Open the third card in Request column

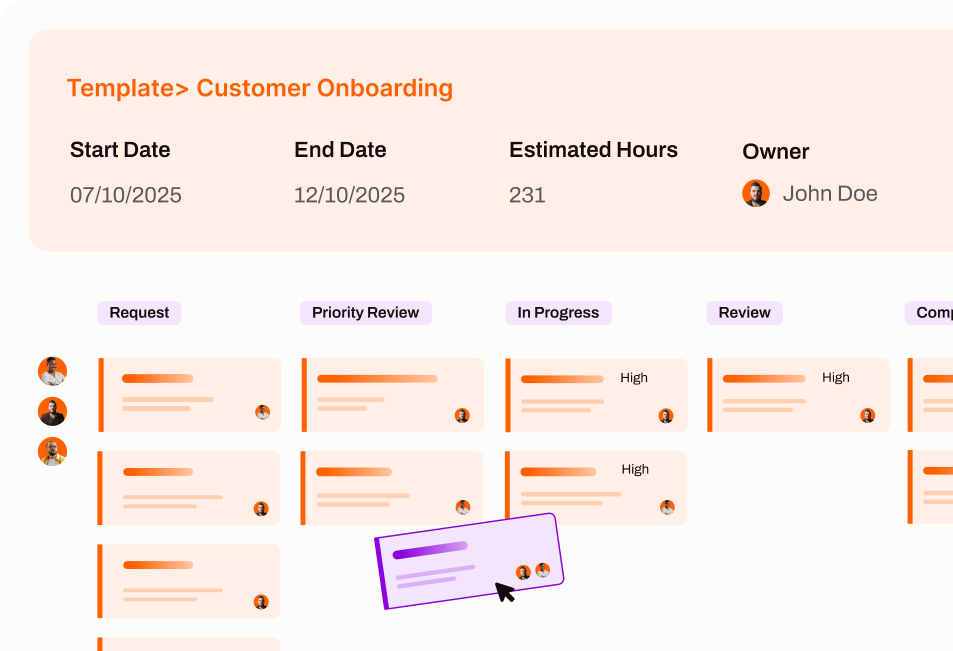tap(188, 581)
